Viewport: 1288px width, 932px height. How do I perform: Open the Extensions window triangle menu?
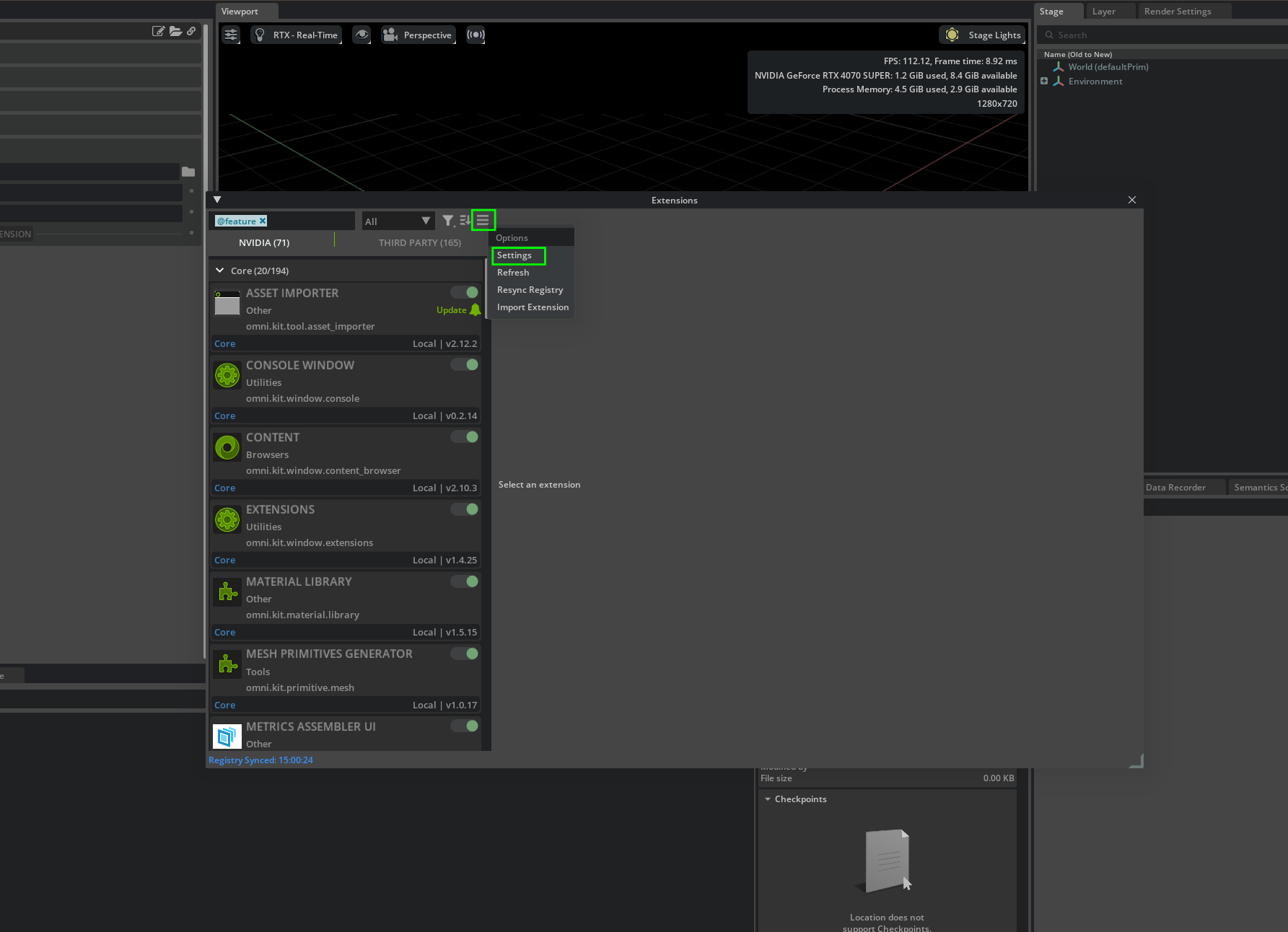217,200
